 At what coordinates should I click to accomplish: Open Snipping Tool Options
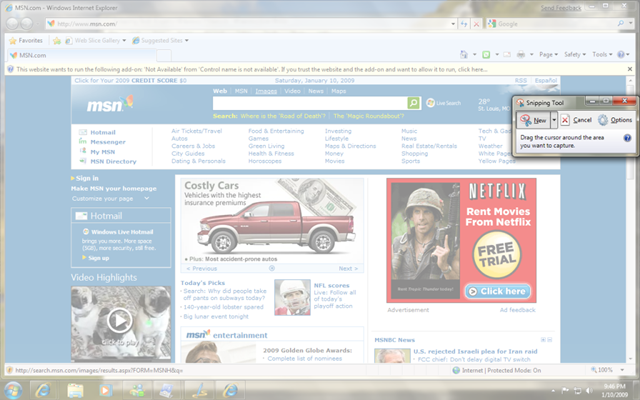(616, 119)
